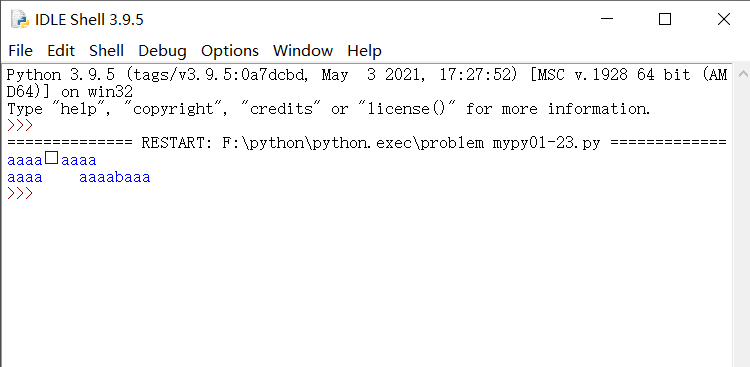The height and width of the screenshot is (367, 750).
Task: Click the RESTART line with mypy01-23.py path
Action: coord(367,143)
